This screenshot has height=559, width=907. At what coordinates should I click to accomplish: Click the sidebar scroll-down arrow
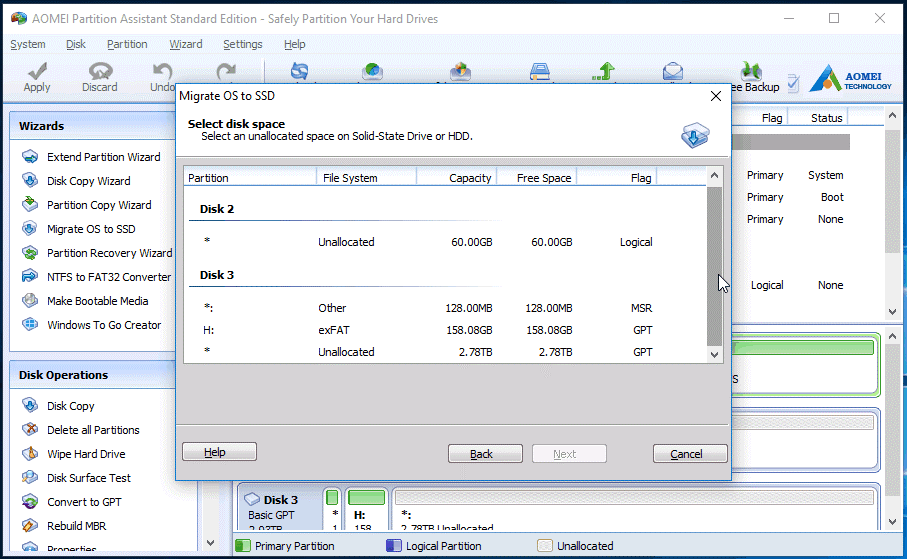(211, 543)
